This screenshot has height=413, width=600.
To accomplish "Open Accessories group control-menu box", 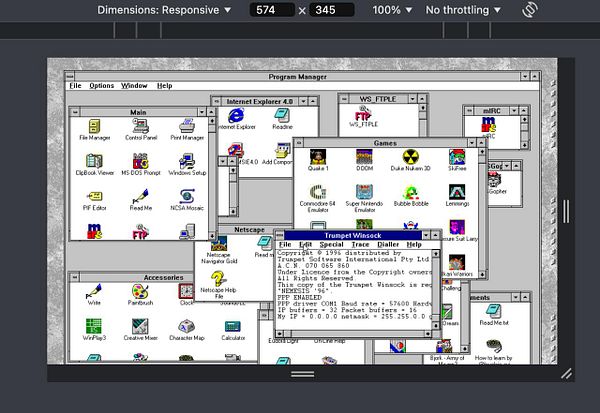I will (75, 277).
